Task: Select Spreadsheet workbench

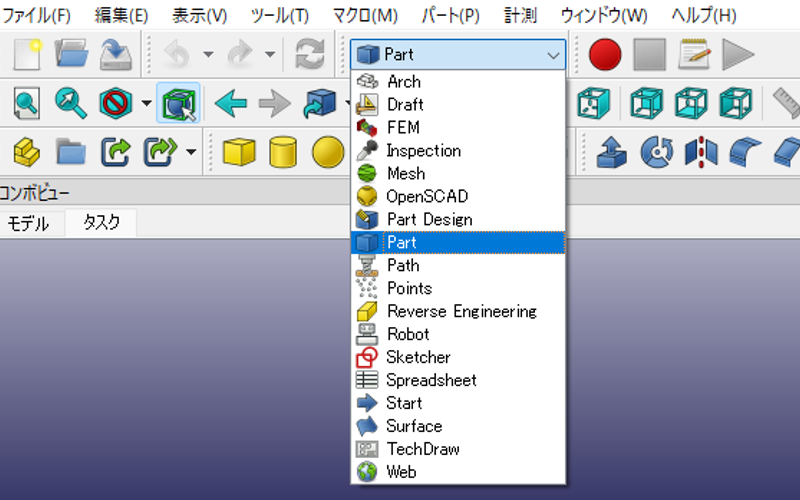Action: pyautogui.click(x=458, y=380)
